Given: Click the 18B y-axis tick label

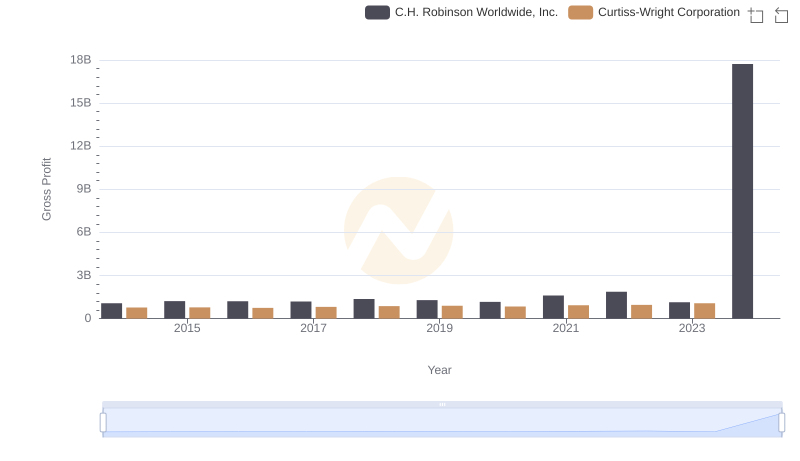Looking at the screenshot, I should point(81,60).
